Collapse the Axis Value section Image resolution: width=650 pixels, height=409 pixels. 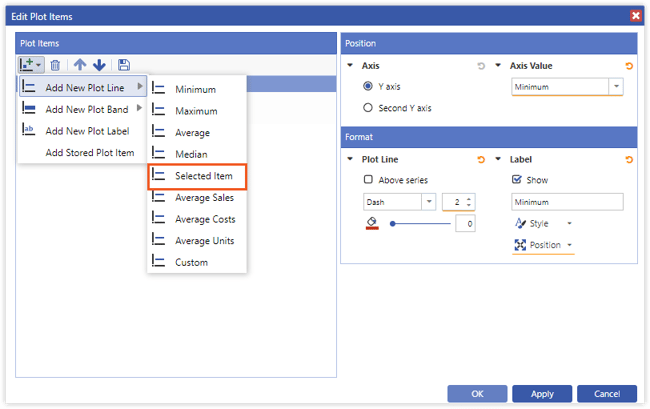pos(498,65)
